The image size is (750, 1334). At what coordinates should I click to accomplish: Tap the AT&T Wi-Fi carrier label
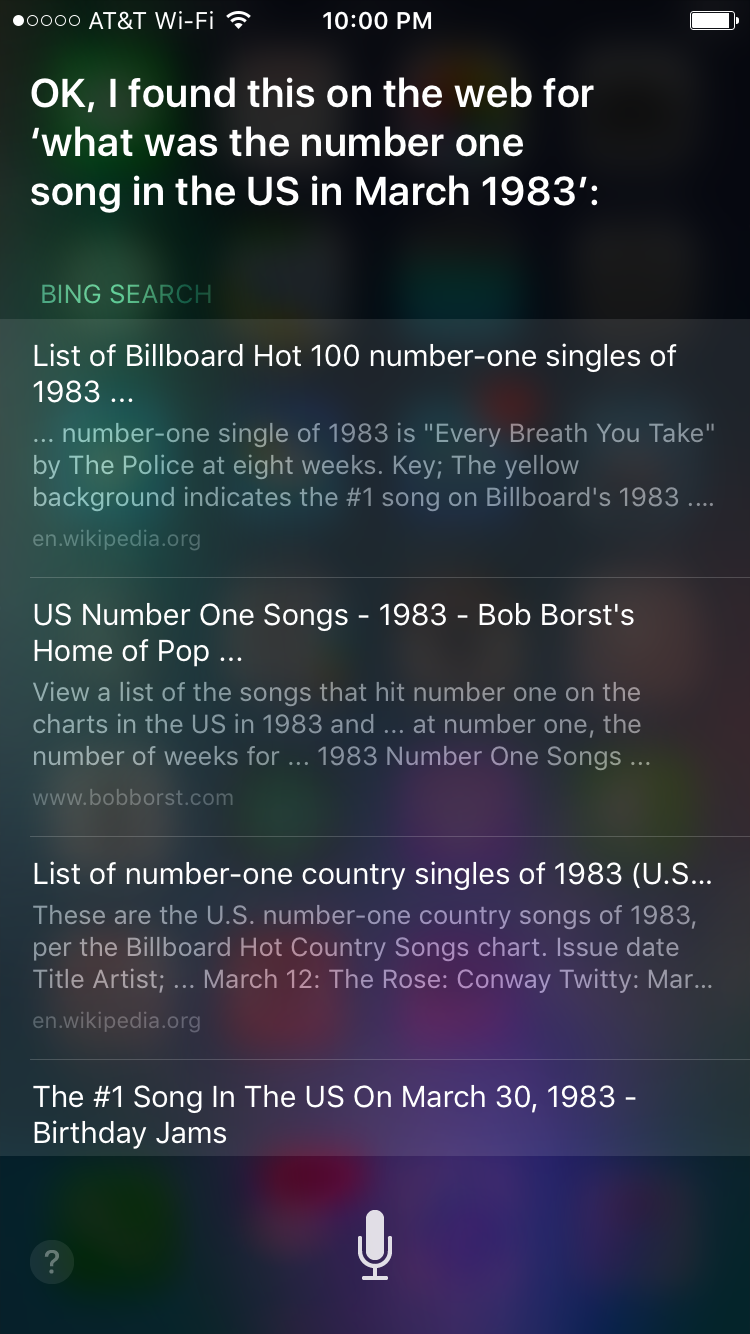coord(151,21)
